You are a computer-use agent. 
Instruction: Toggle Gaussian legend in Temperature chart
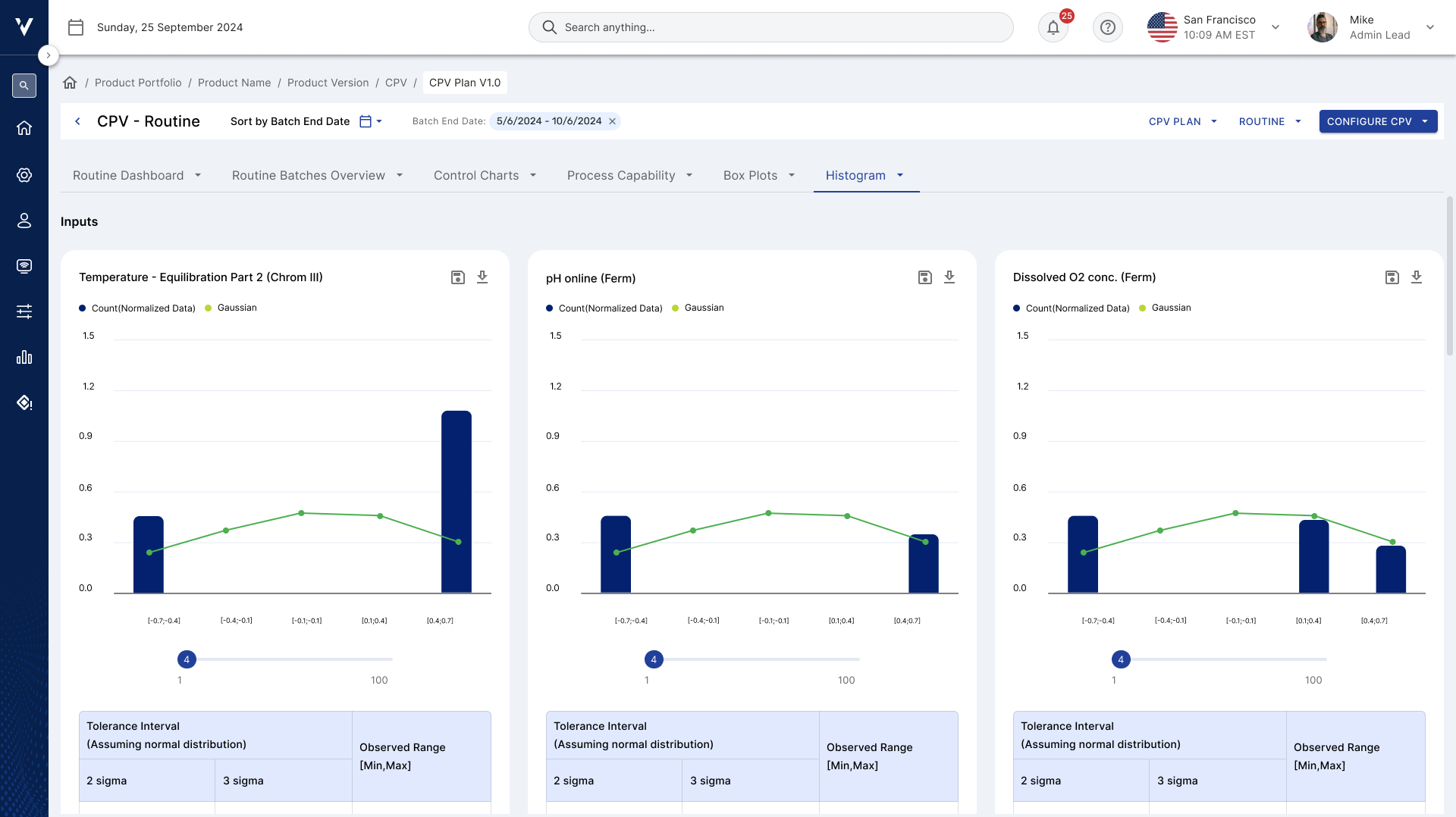click(231, 308)
